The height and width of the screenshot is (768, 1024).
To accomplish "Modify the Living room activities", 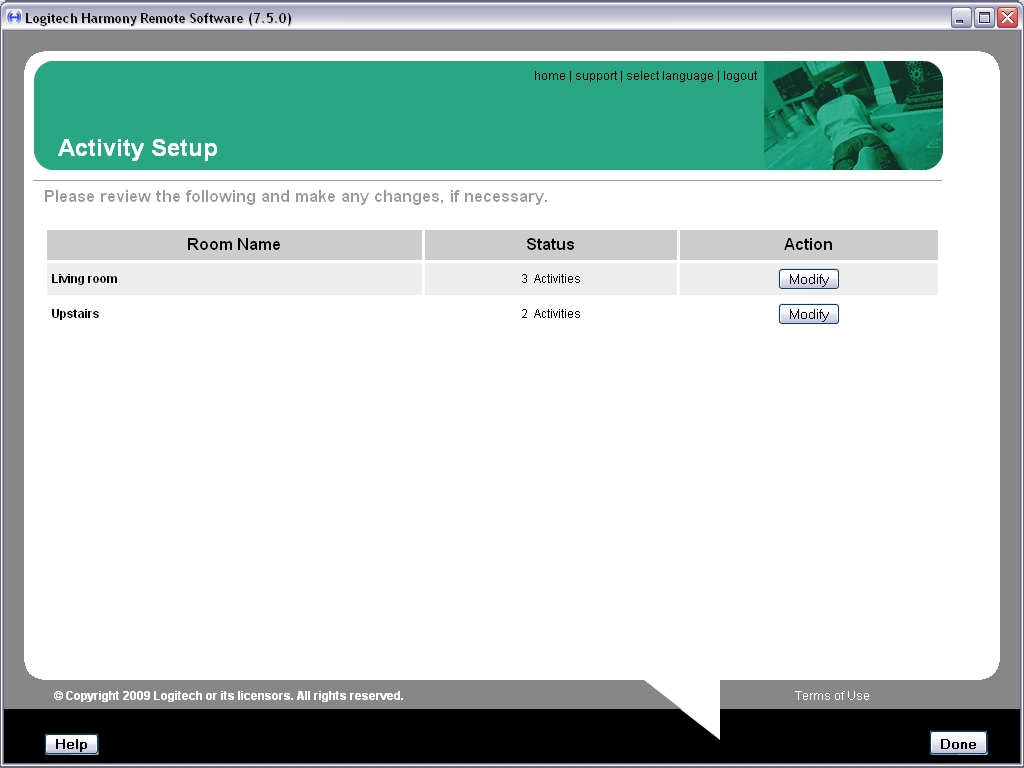I will (x=808, y=279).
